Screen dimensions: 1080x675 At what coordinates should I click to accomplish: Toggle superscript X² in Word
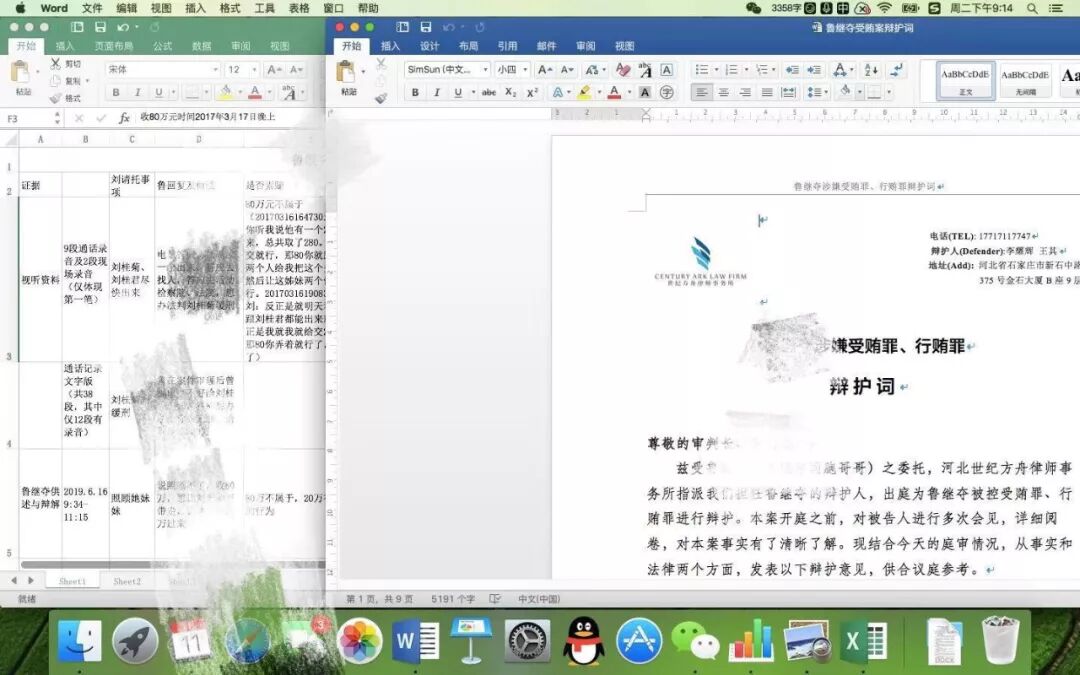[532, 92]
